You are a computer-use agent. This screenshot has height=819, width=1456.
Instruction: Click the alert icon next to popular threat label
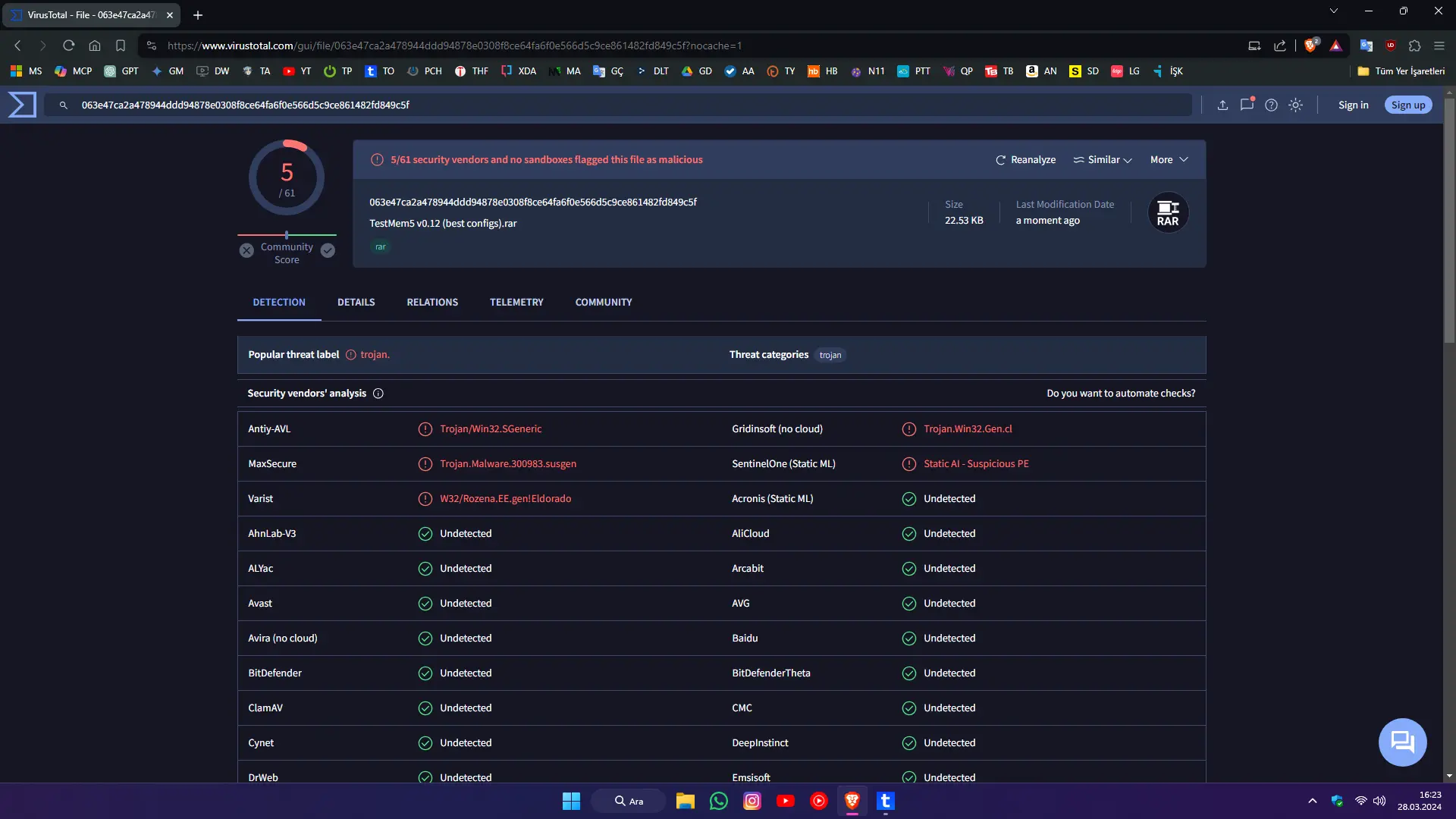pyautogui.click(x=351, y=355)
